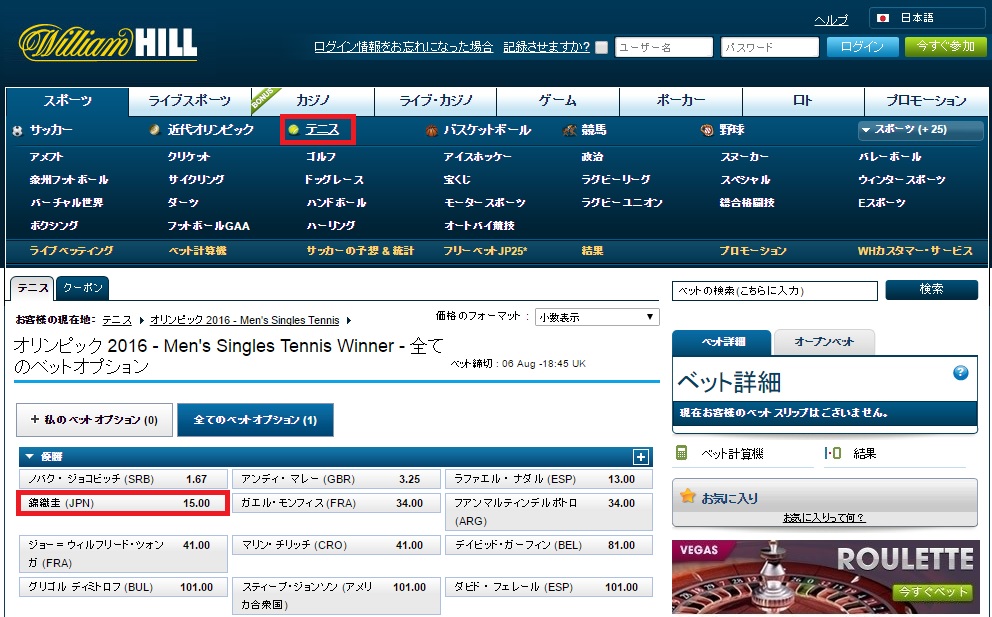The image size is (992, 617).
Task: Open the アイスホッケー sport link
Action: (x=478, y=156)
